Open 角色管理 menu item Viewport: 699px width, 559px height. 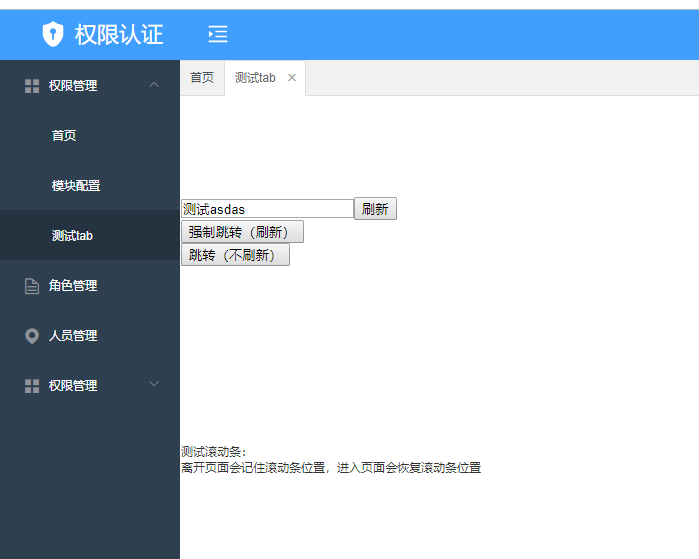pos(90,285)
